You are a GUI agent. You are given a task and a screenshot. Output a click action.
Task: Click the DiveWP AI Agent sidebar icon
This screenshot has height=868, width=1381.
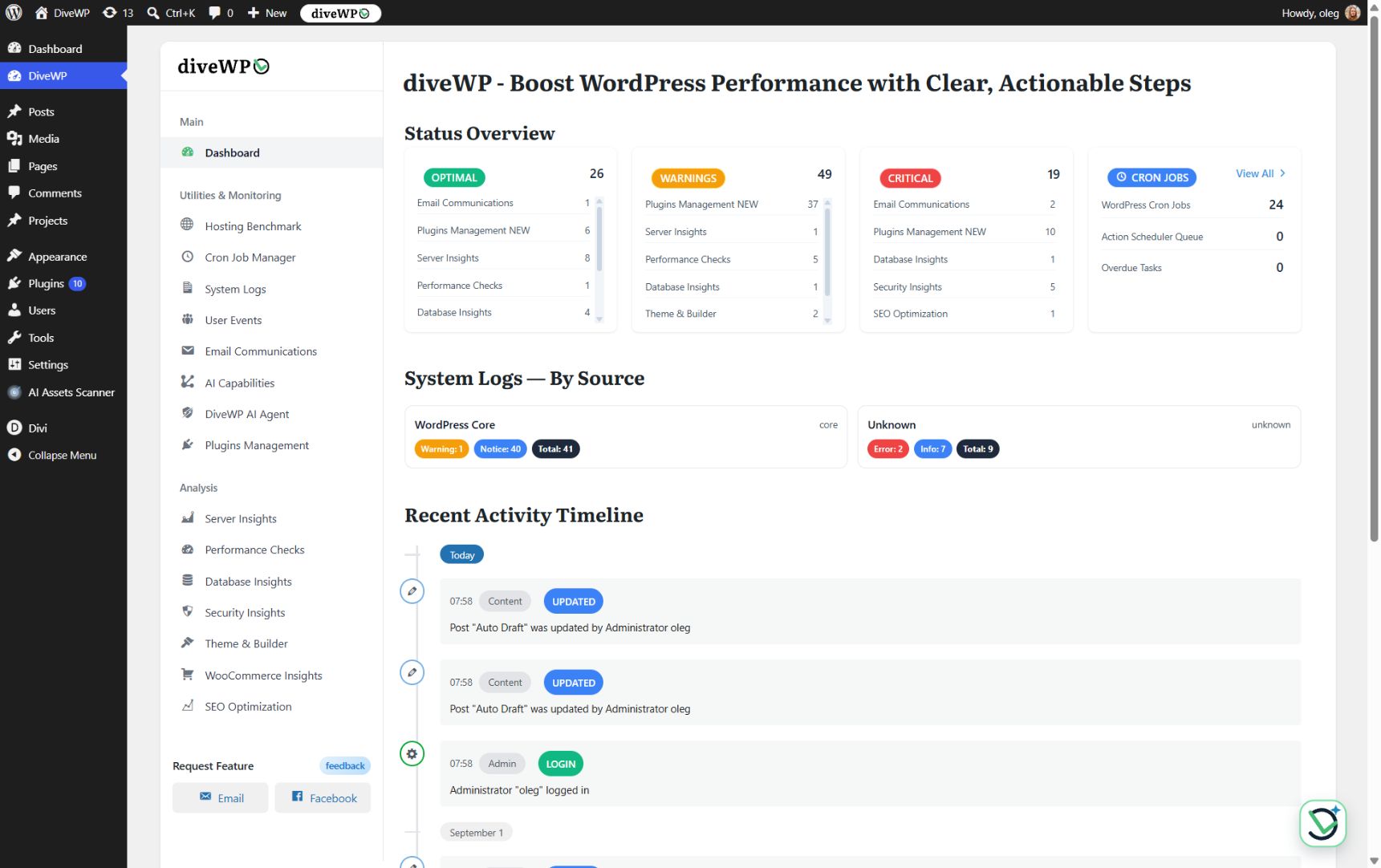[x=187, y=413]
